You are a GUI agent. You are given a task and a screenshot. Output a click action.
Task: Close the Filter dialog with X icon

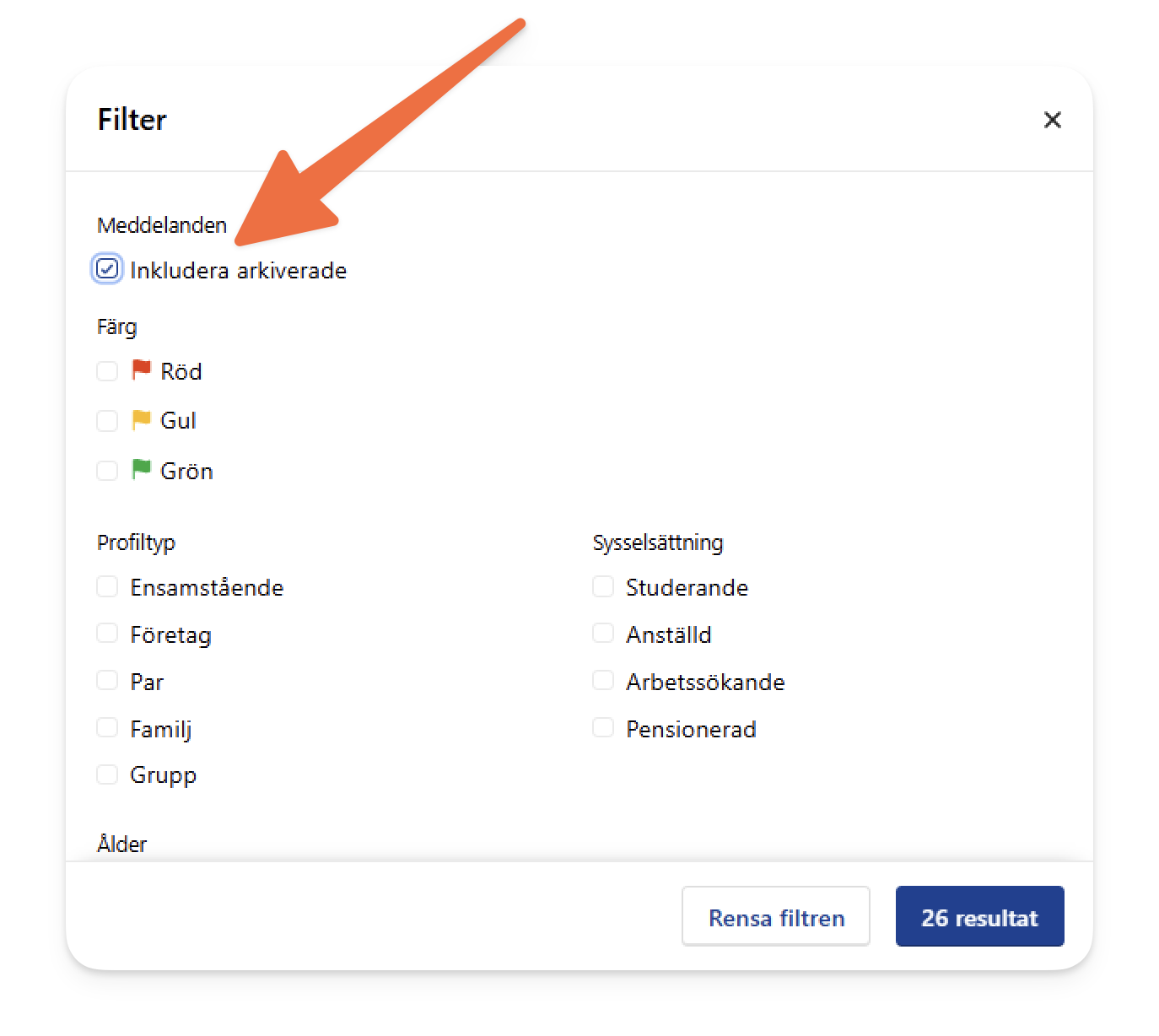point(1052,120)
